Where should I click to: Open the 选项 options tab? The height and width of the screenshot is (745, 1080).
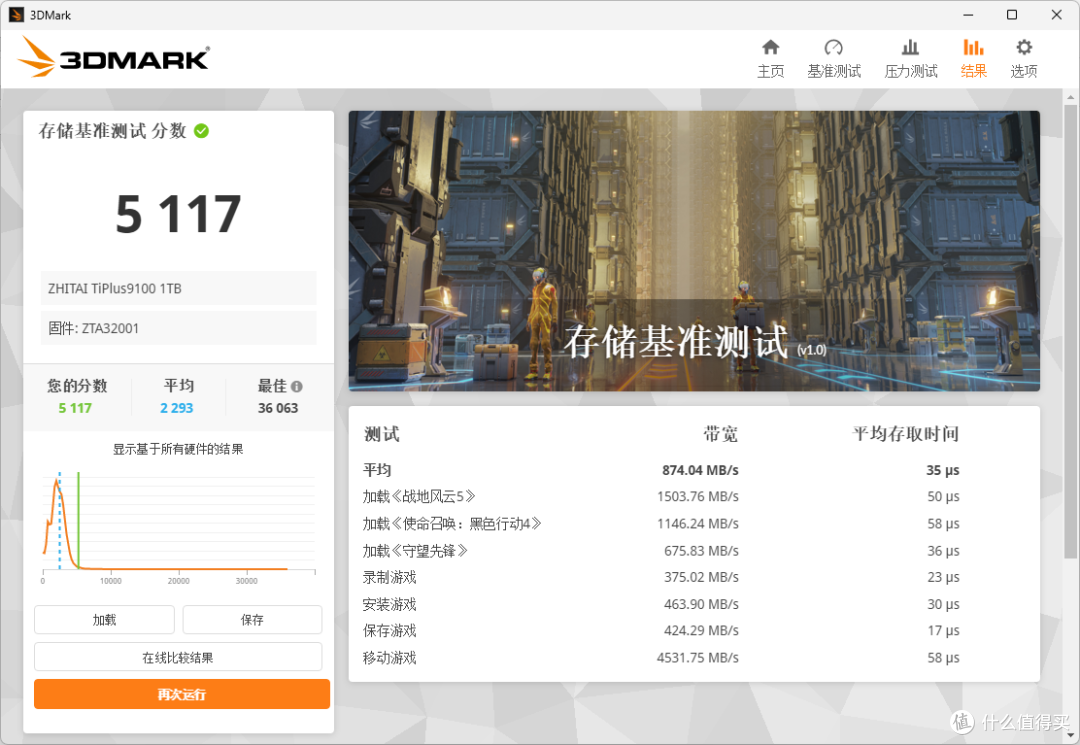click(1024, 59)
